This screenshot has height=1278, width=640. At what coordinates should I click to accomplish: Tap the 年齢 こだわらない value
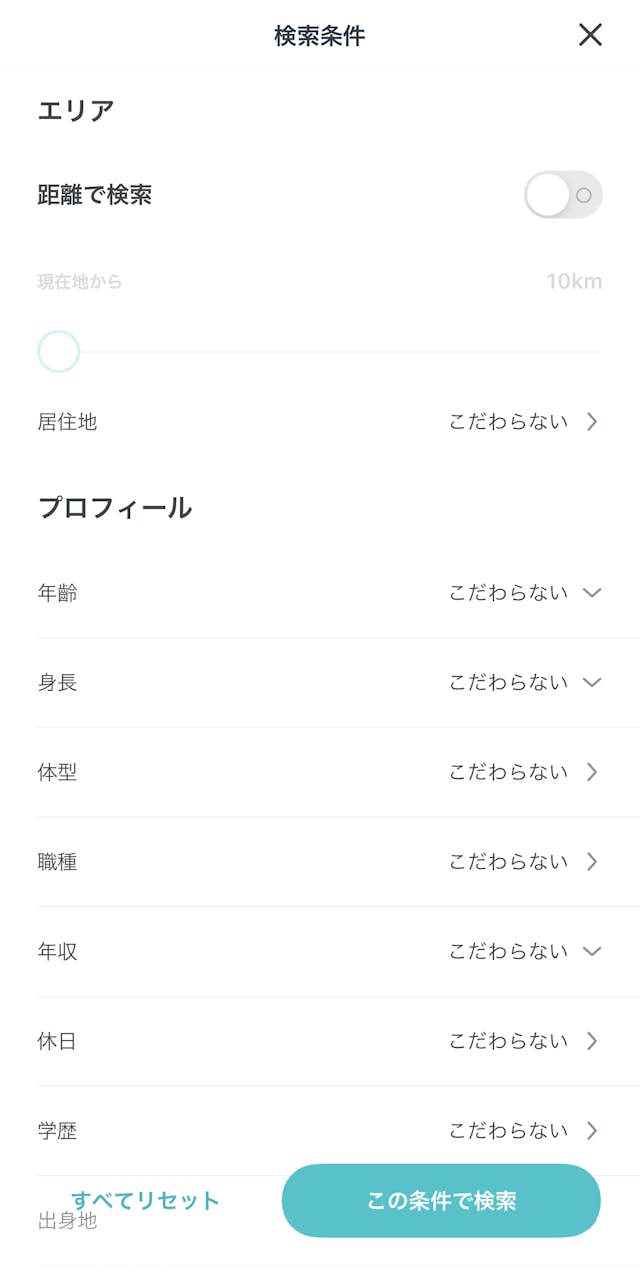pos(508,593)
